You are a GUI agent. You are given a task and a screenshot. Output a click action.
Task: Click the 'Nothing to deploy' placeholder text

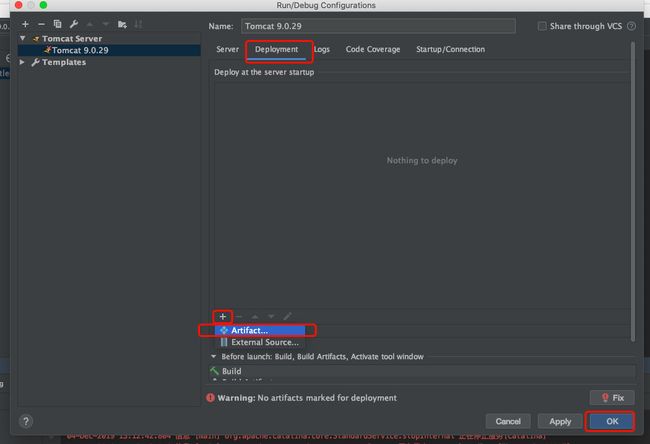[422, 160]
